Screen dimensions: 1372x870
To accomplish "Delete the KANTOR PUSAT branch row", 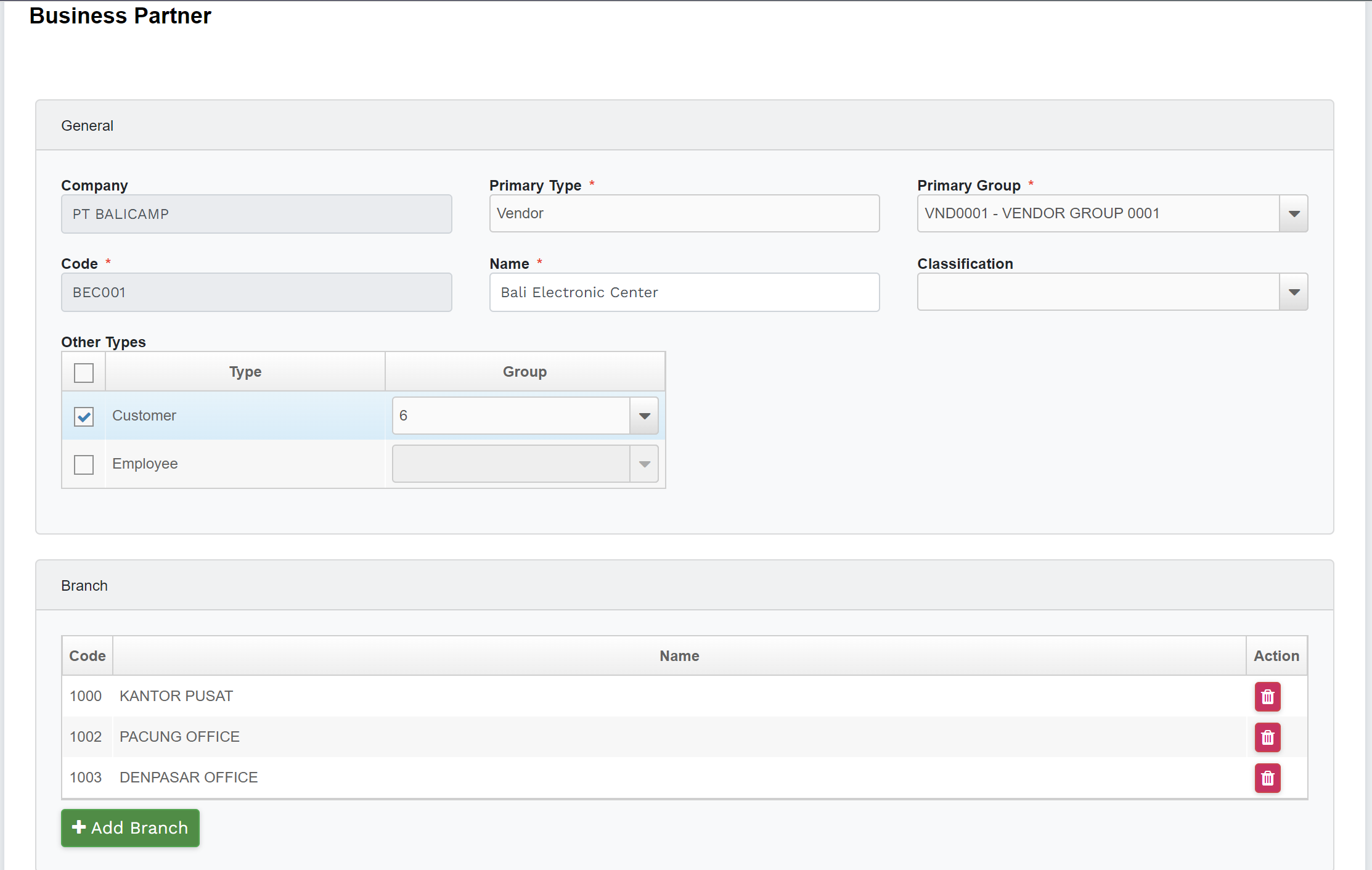I will point(1267,697).
